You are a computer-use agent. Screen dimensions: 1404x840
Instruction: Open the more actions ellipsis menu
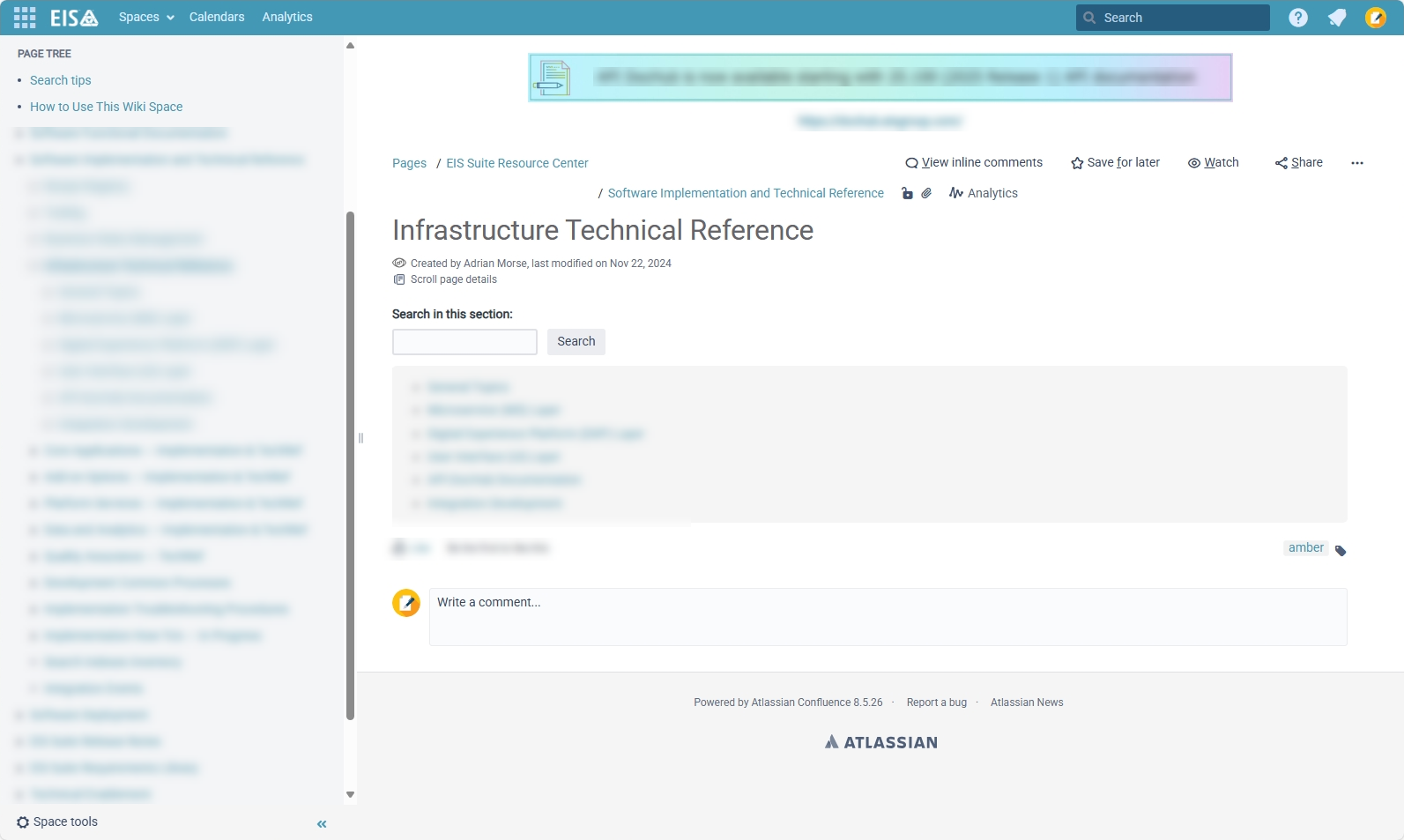tap(1357, 163)
